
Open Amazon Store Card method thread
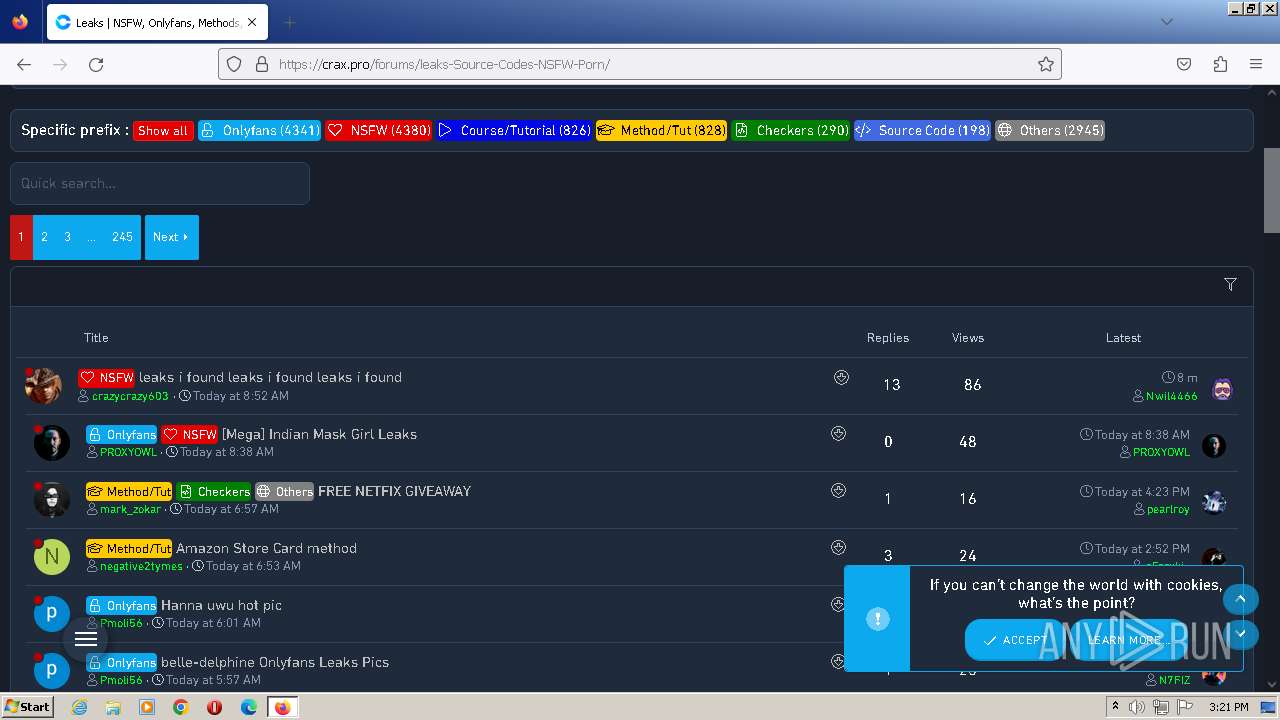266,548
